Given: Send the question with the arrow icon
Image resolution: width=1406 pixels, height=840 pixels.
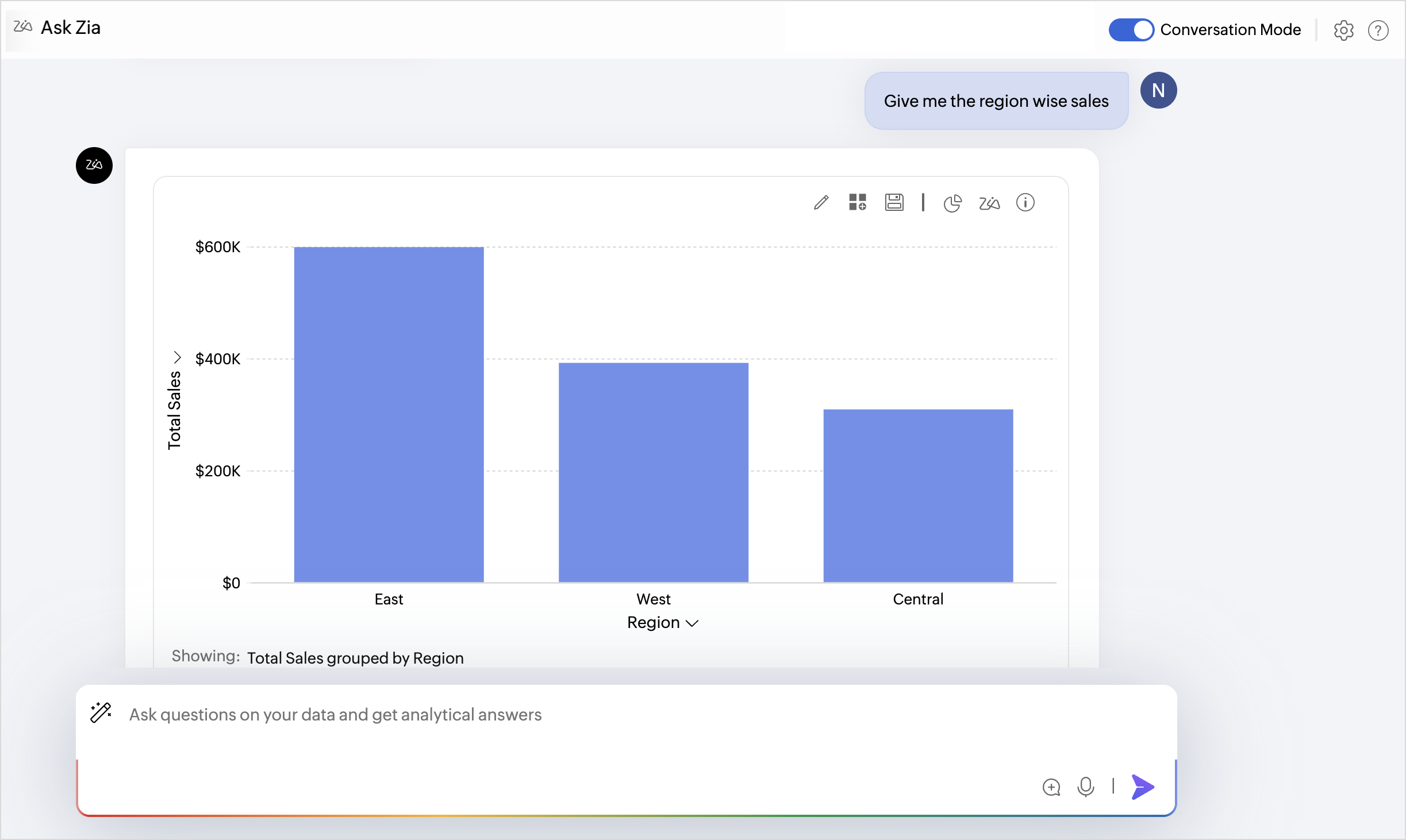Looking at the screenshot, I should pyautogui.click(x=1142, y=787).
